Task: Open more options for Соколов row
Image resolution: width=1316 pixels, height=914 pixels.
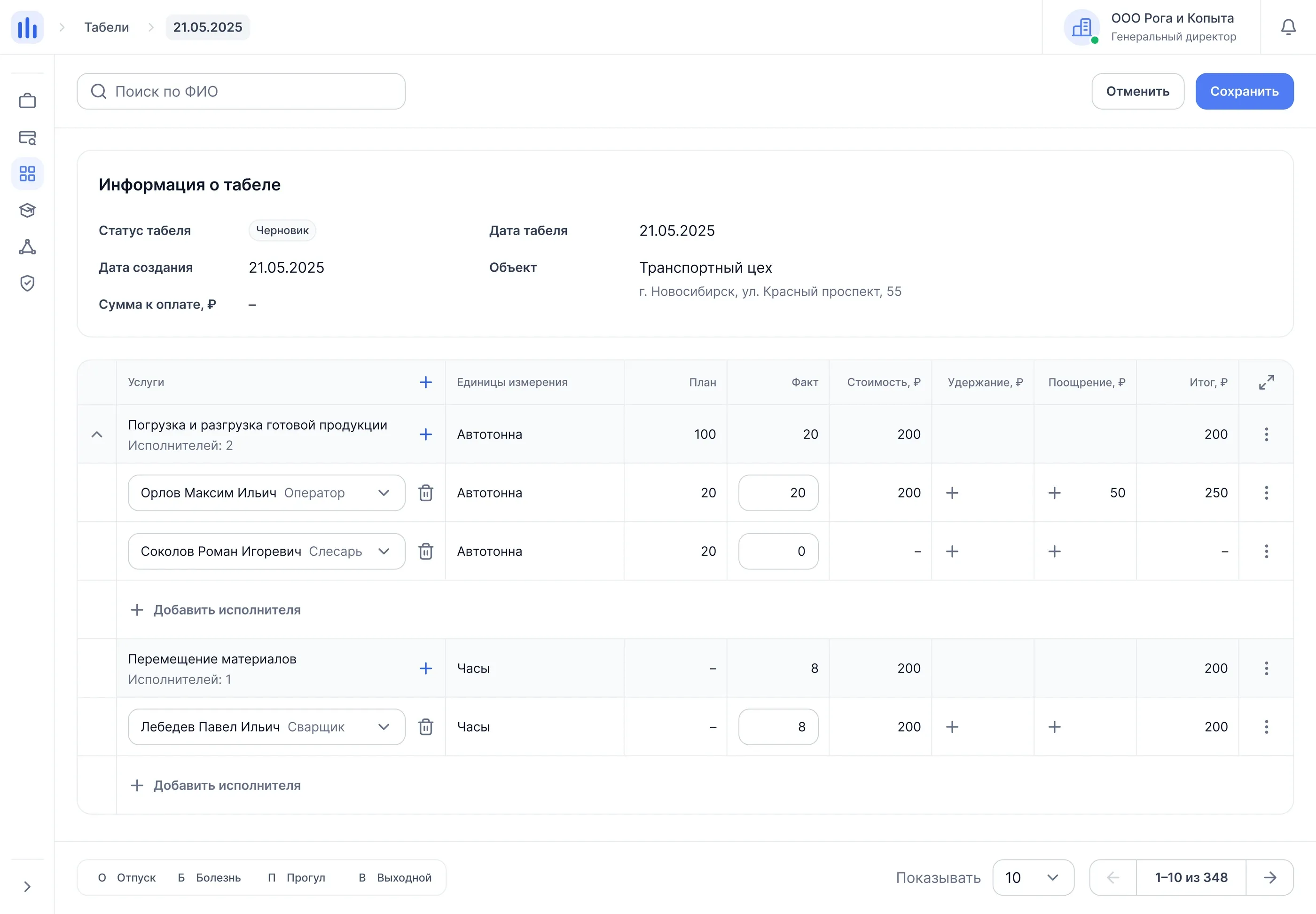Action: click(x=1266, y=551)
